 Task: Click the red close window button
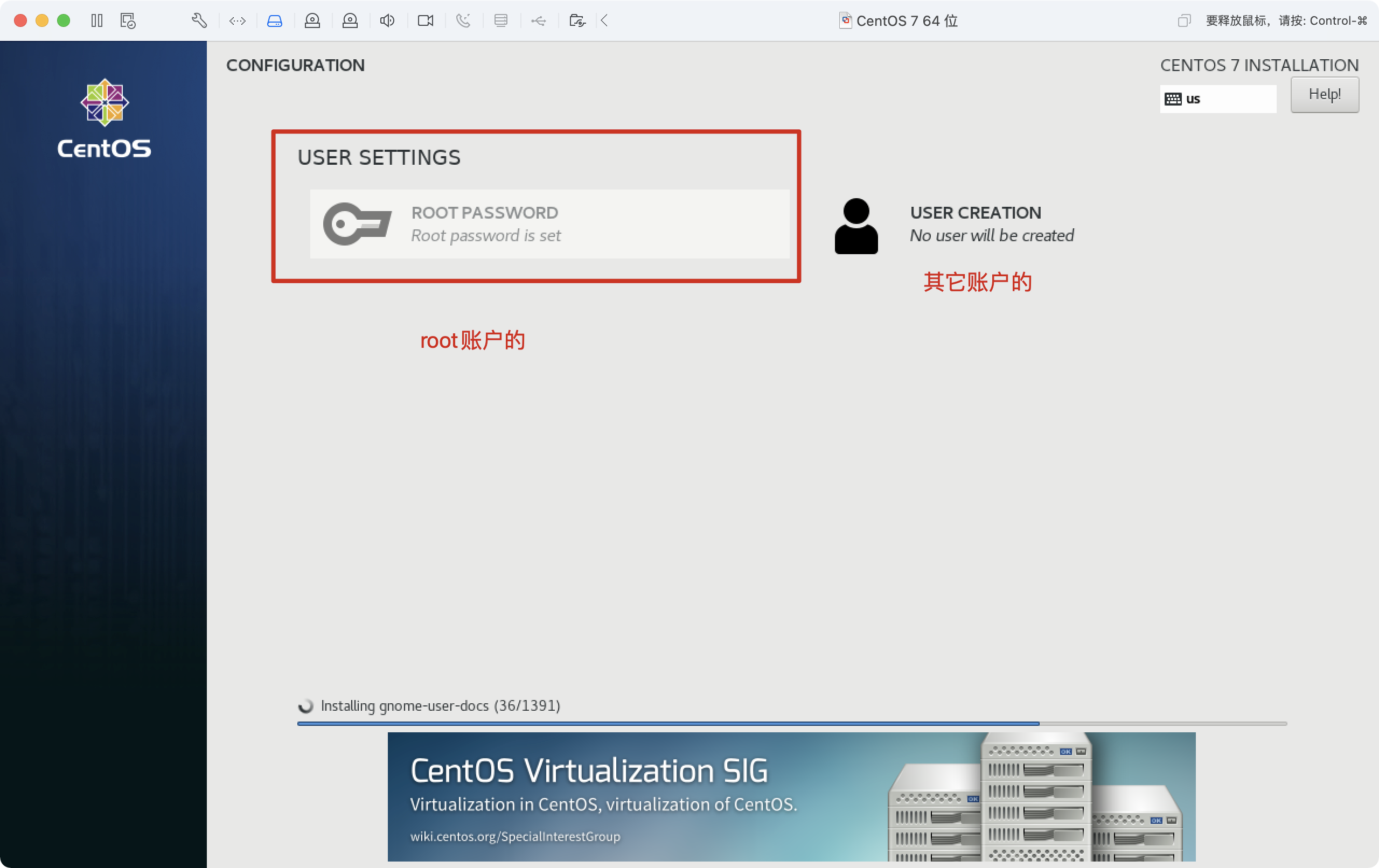pos(20,20)
